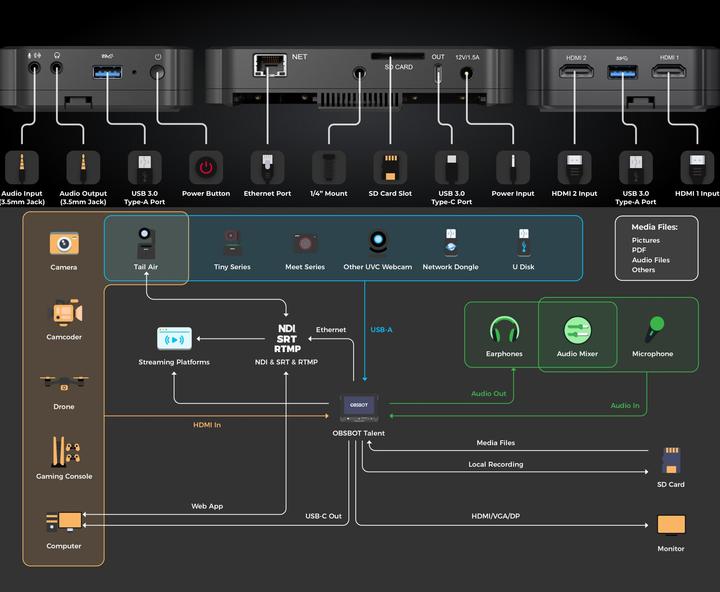Image resolution: width=720 pixels, height=592 pixels.
Task: Click the blue 'USB-A' label
Action: (382, 329)
